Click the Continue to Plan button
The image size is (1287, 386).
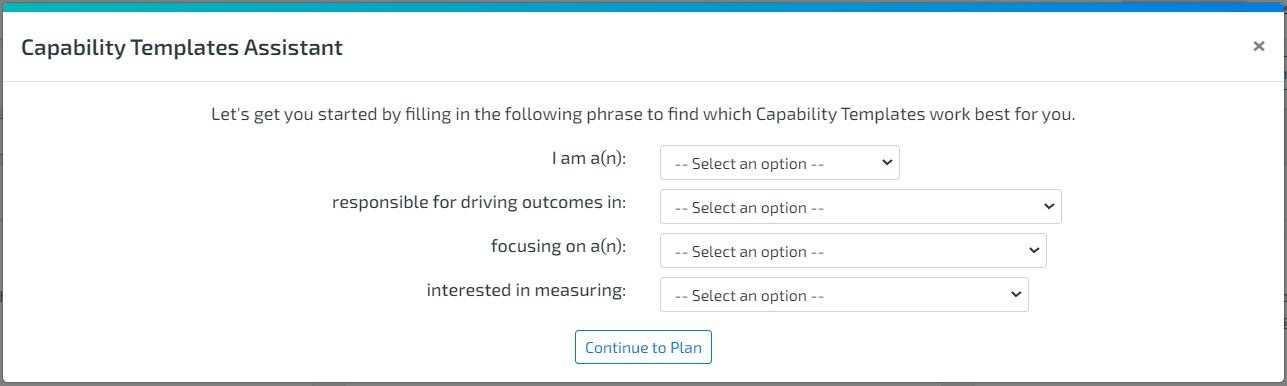tap(643, 348)
